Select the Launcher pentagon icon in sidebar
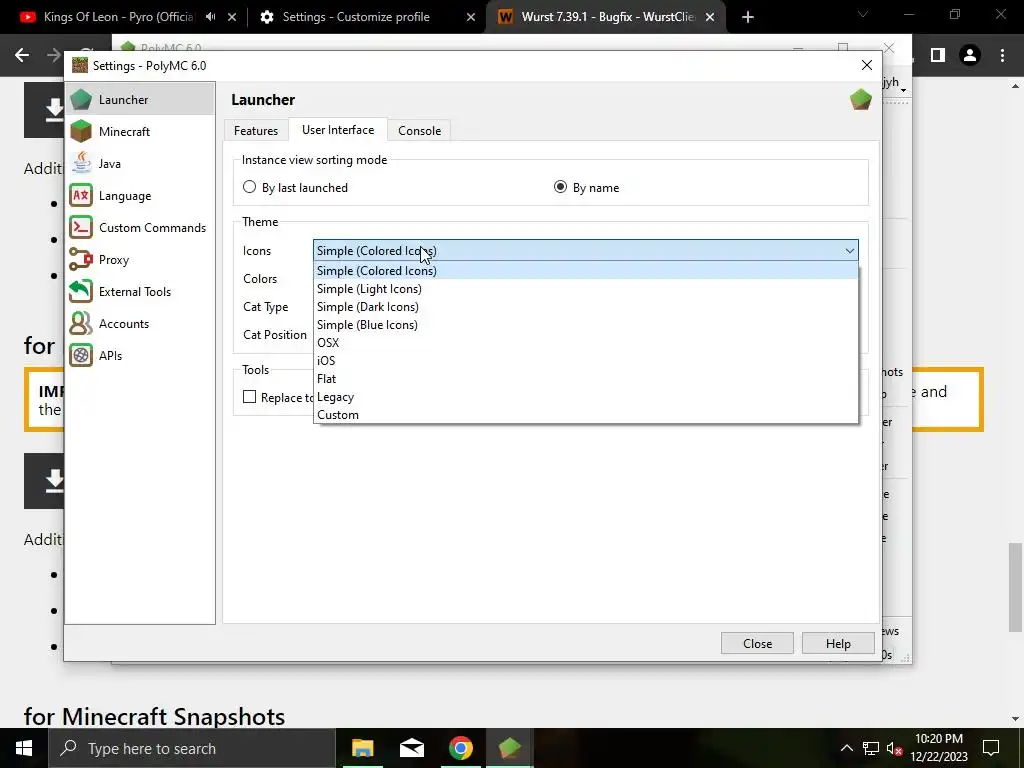The image size is (1024, 768). tap(81, 99)
